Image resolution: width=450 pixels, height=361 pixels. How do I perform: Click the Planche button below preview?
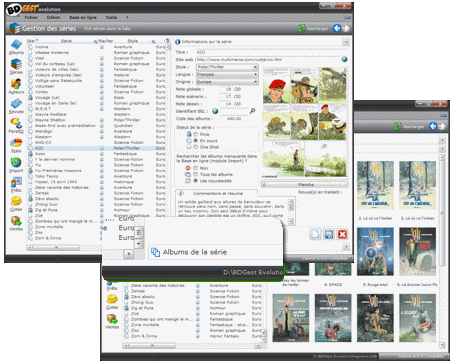point(305,184)
